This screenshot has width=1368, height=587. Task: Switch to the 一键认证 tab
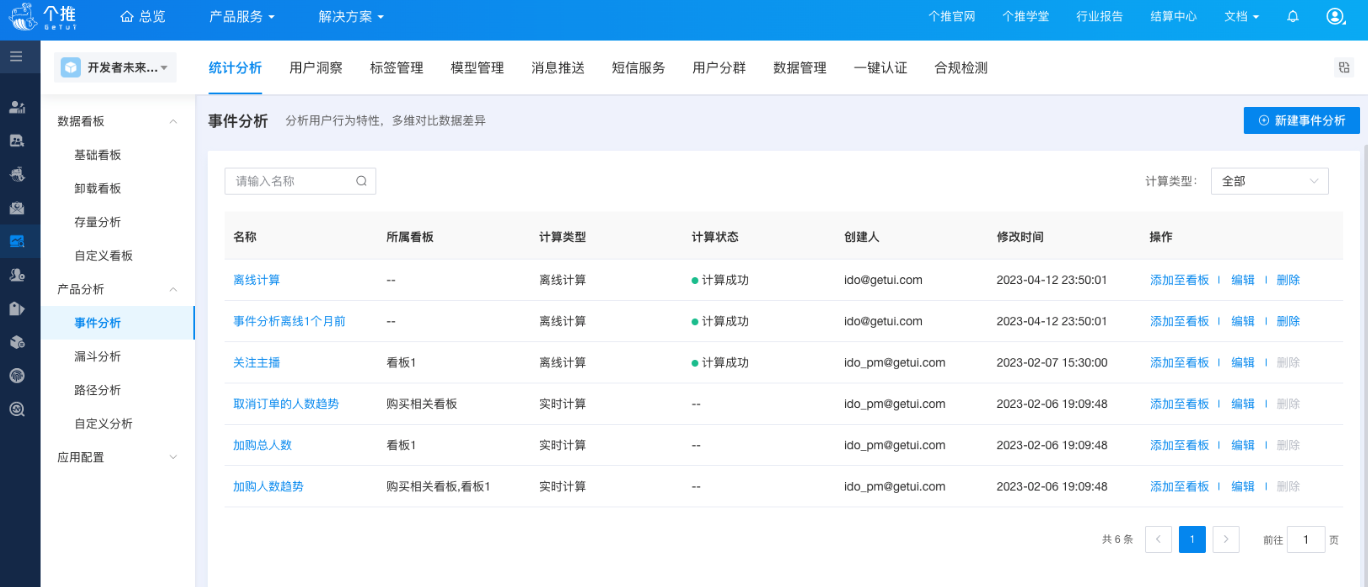click(x=881, y=68)
